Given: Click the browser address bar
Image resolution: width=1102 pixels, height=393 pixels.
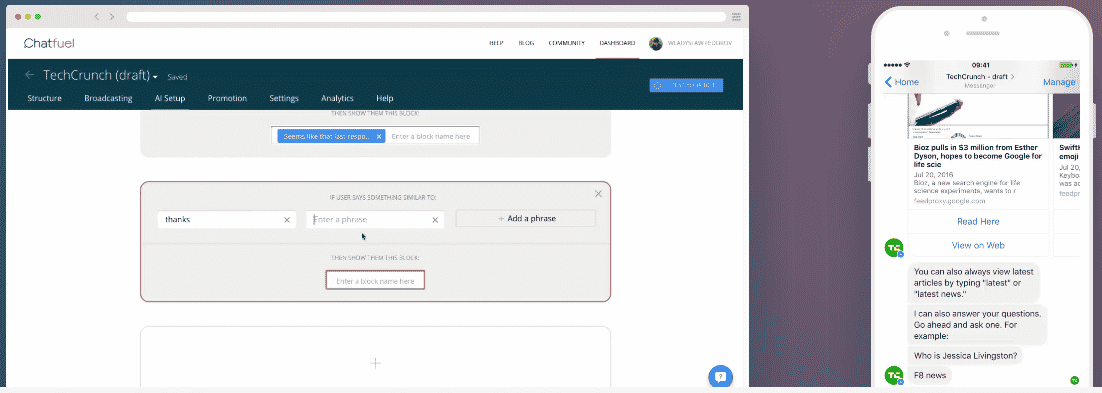Looking at the screenshot, I should 426,16.
